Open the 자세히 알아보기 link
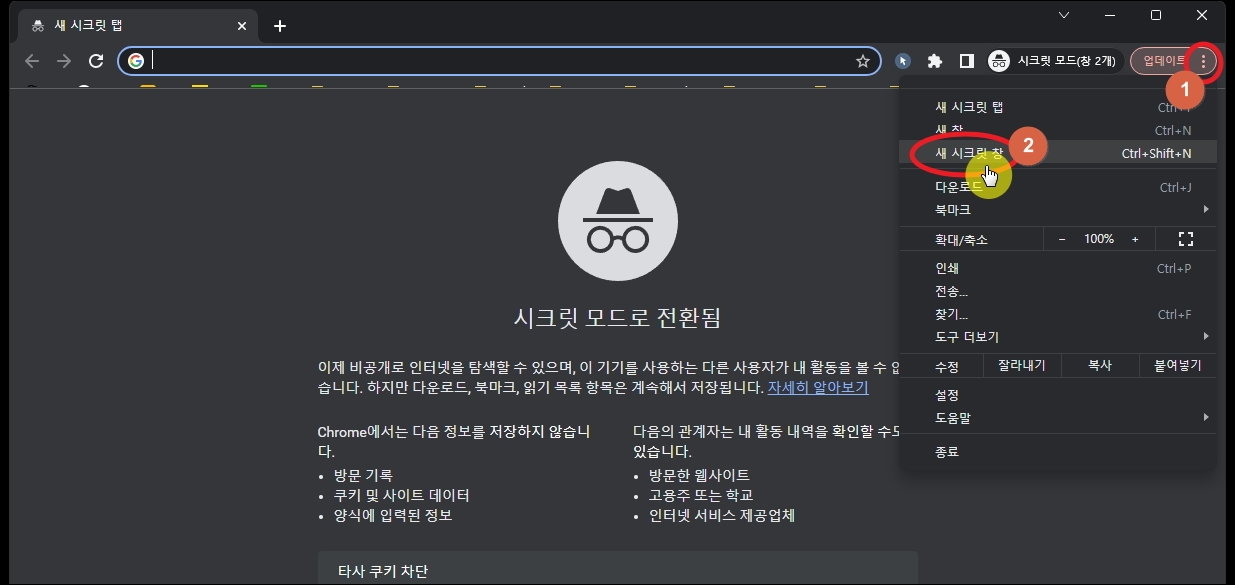 (817, 387)
